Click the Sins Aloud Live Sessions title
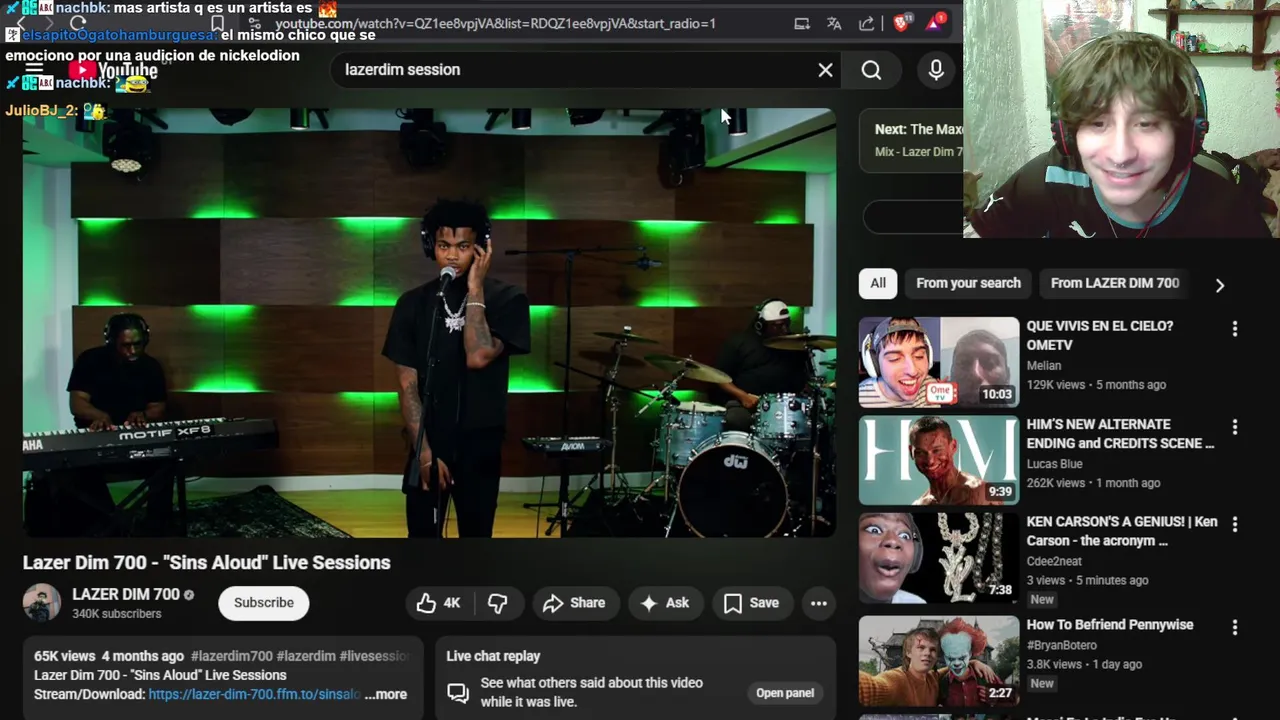The width and height of the screenshot is (1280, 720). coord(206,563)
